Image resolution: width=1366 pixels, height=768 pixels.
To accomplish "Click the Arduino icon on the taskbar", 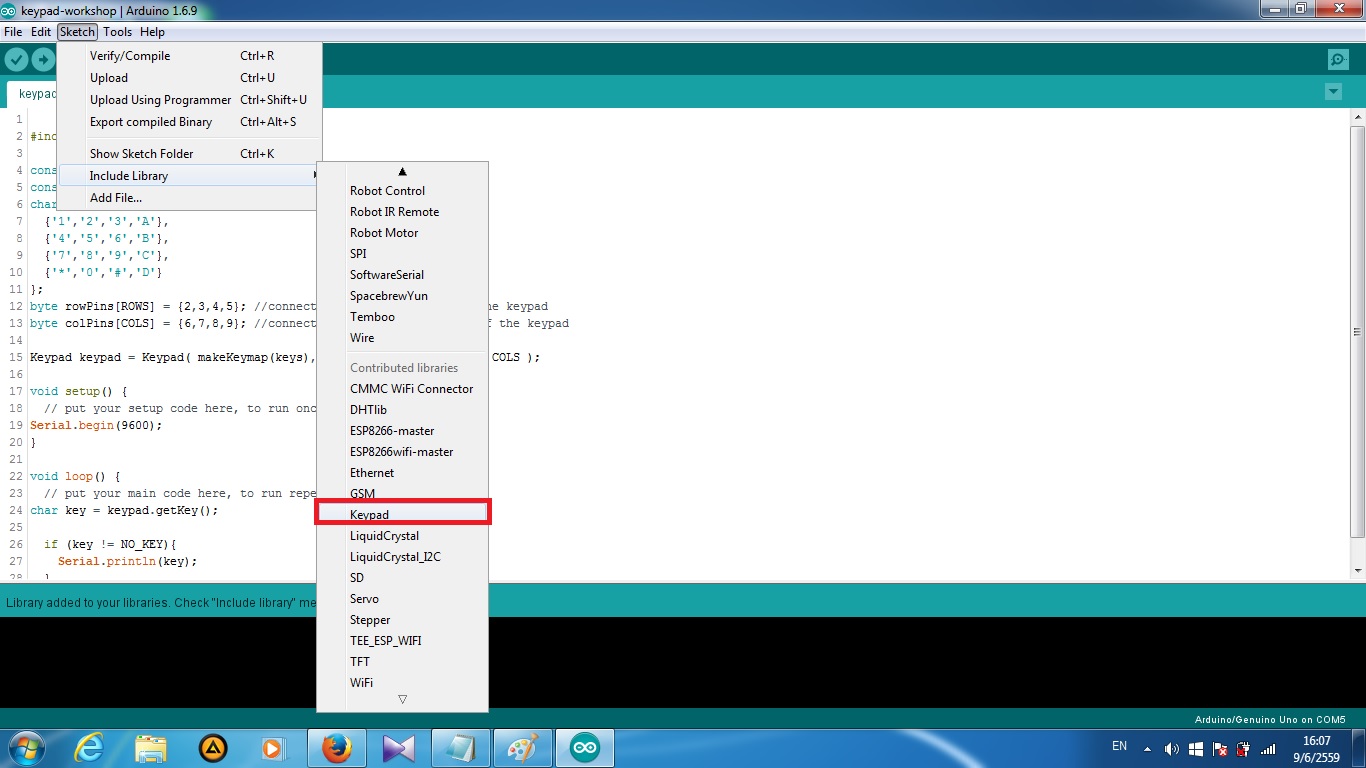I will coord(583,747).
